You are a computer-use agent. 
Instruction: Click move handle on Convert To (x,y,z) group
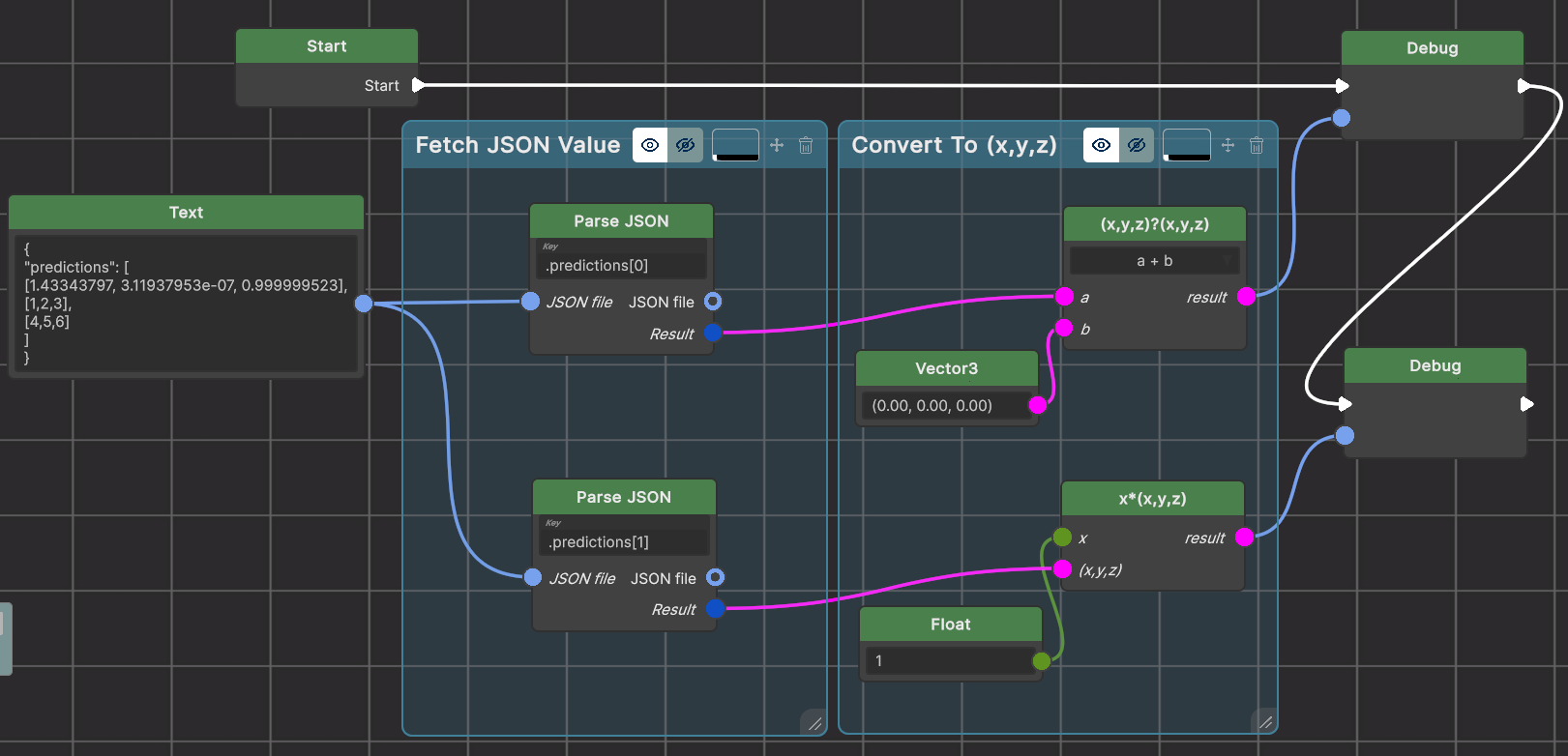click(1228, 145)
